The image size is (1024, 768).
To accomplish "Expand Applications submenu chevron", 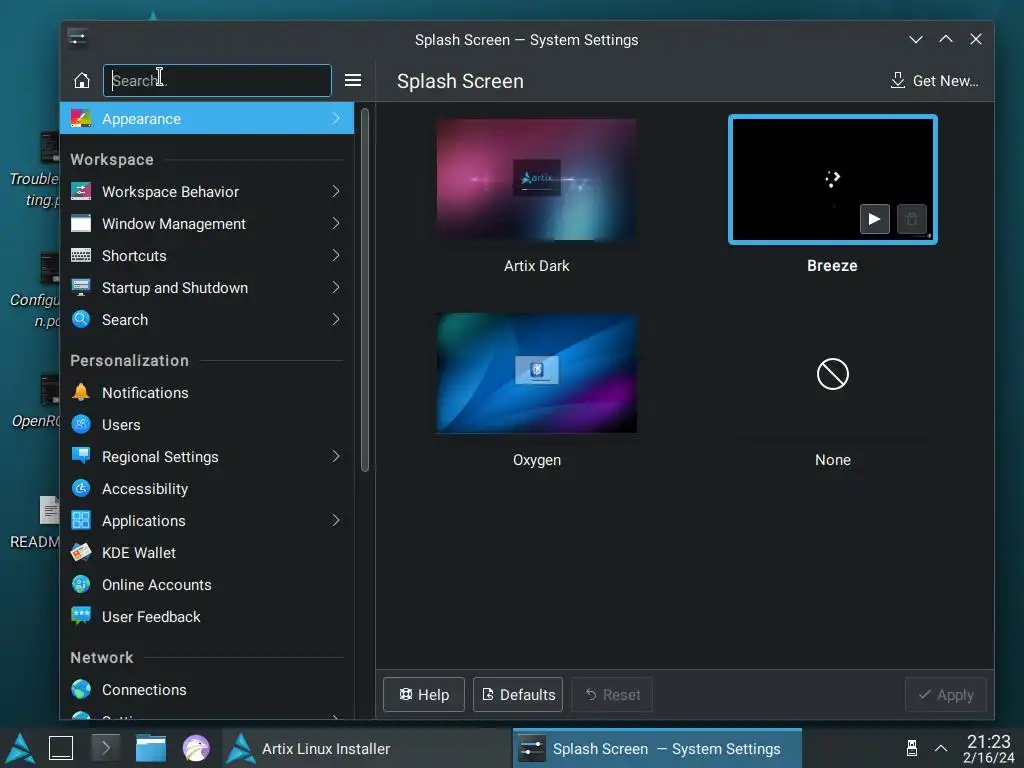I will tap(336, 520).
